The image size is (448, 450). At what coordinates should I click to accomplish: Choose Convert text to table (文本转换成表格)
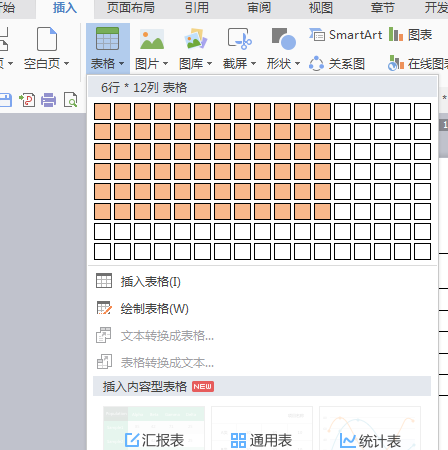click(262, 336)
